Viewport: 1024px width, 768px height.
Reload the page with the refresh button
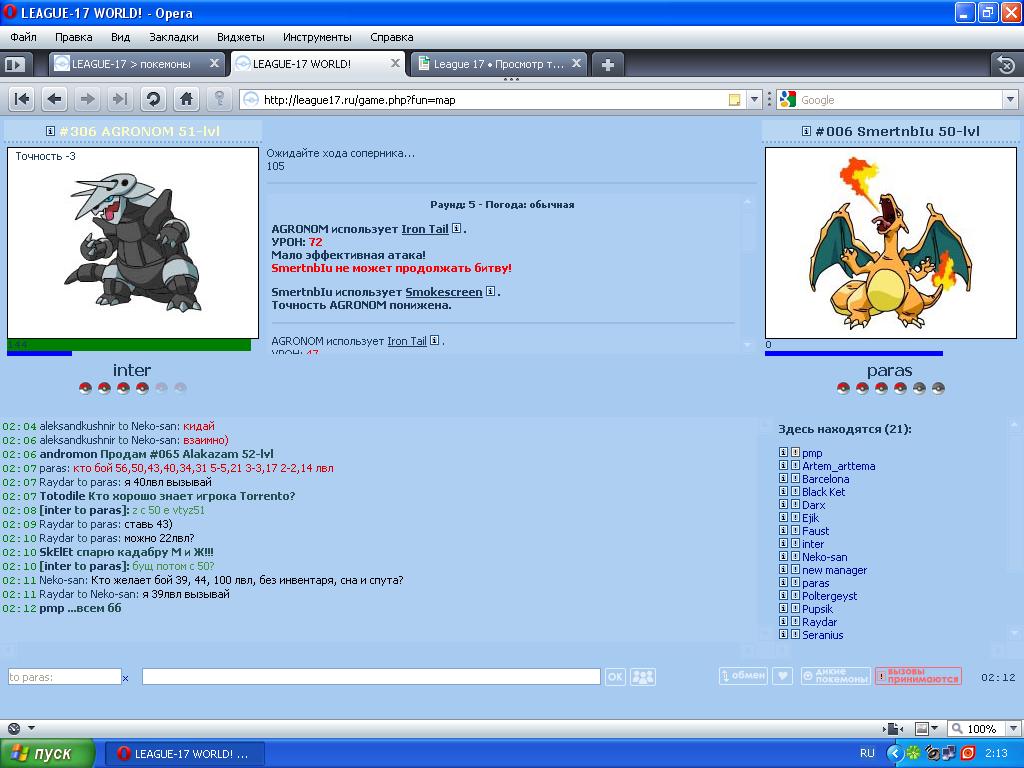(x=153, y=99)
